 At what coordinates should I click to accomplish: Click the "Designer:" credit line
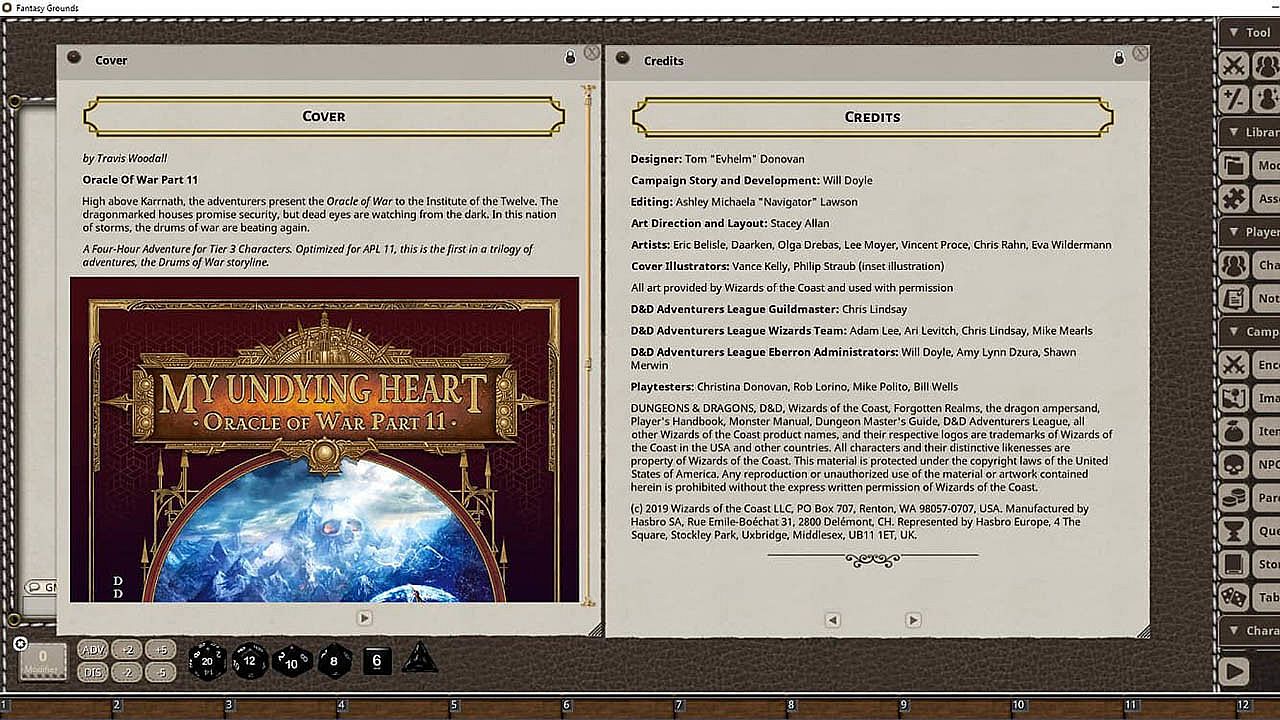click(x=717, y=159)
